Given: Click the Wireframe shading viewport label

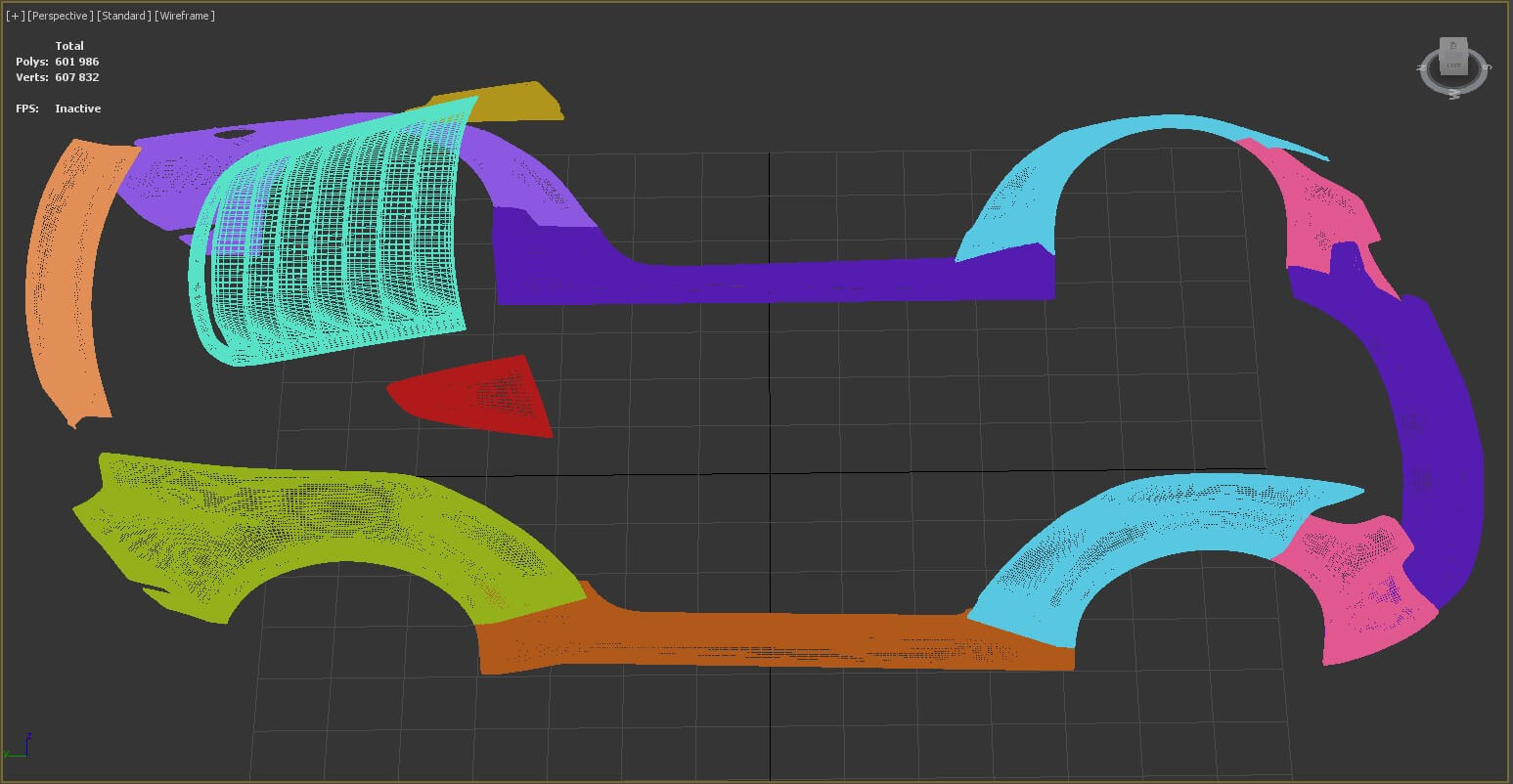Looking at the screenshot, I should (x=185, y=16).
